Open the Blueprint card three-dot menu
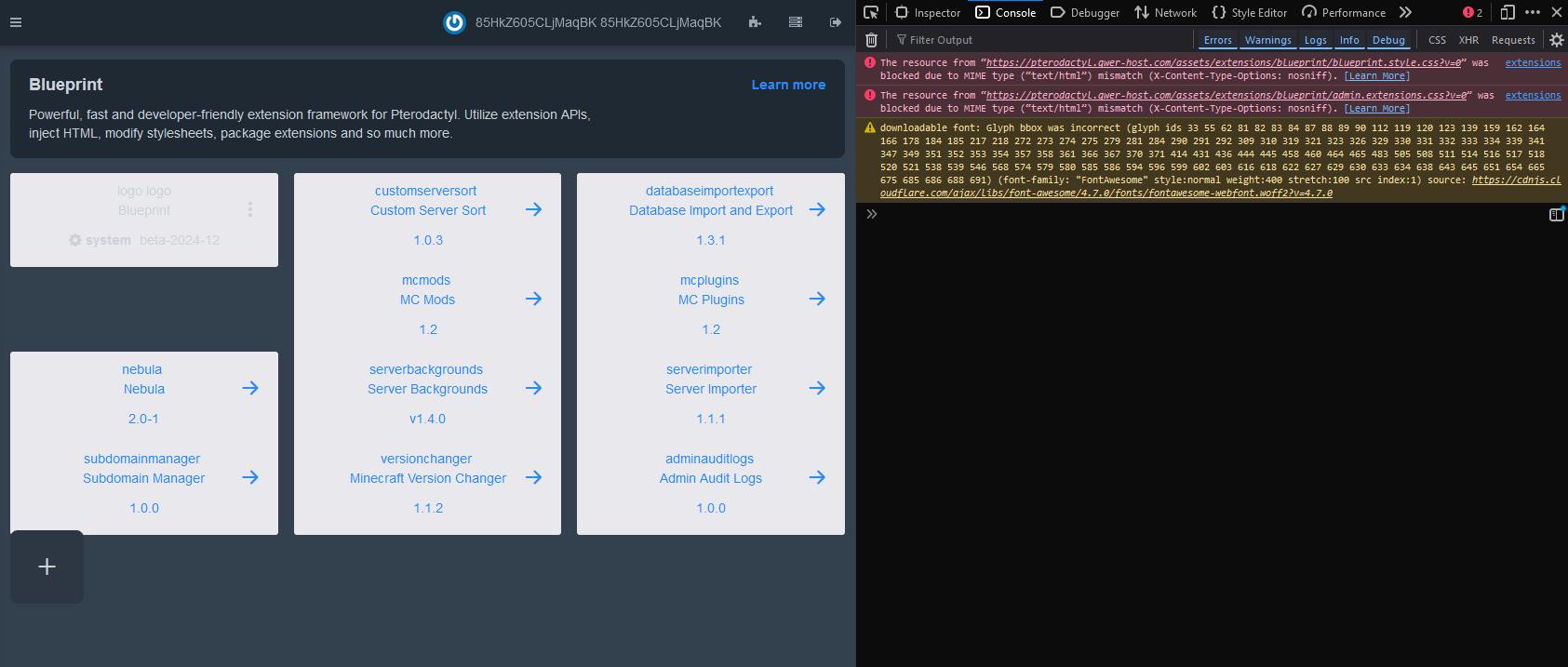 click(x=249, y=209)
